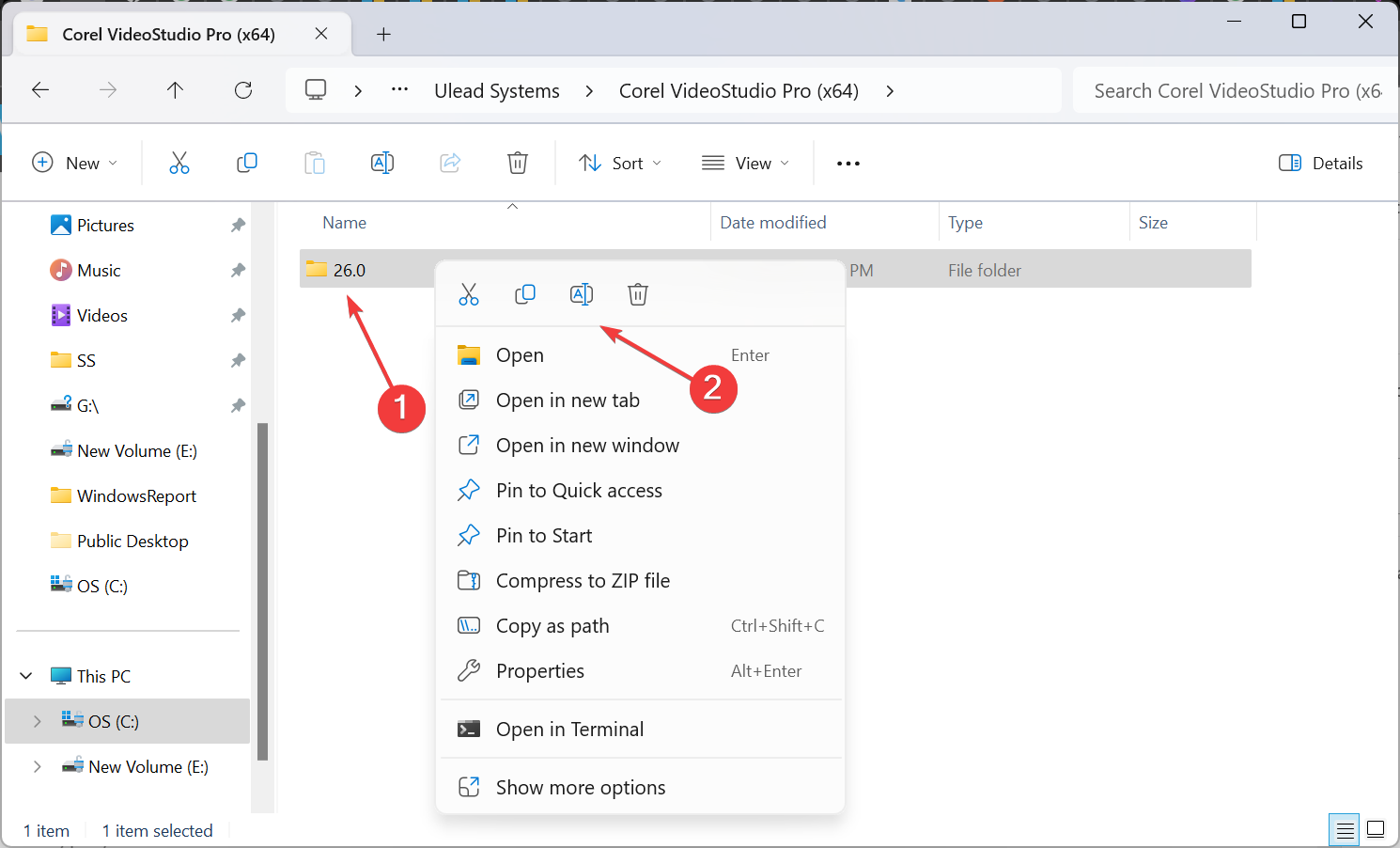Unpin Music using its pin icon

(238, 271)
